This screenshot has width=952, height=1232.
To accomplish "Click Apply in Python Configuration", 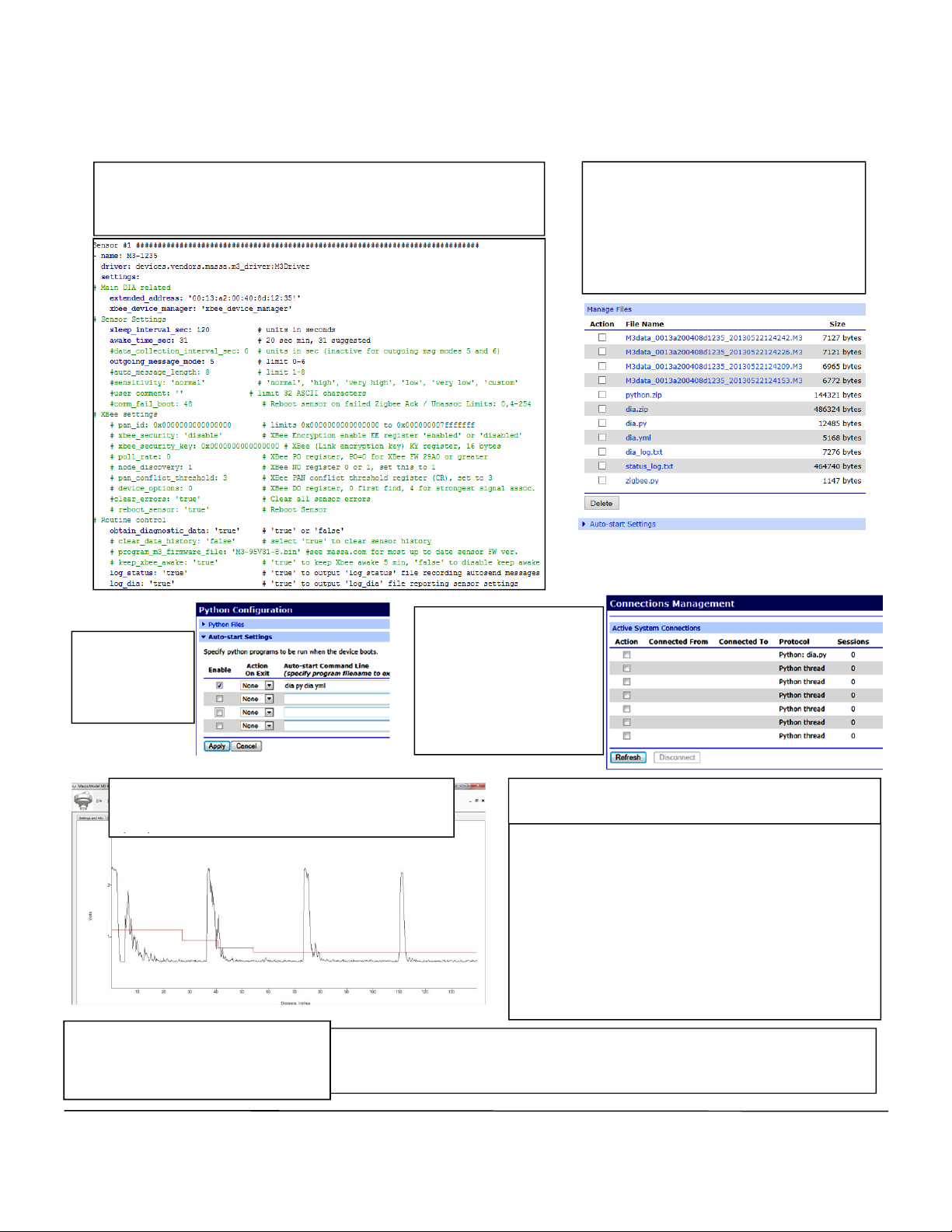I will 217,746.
